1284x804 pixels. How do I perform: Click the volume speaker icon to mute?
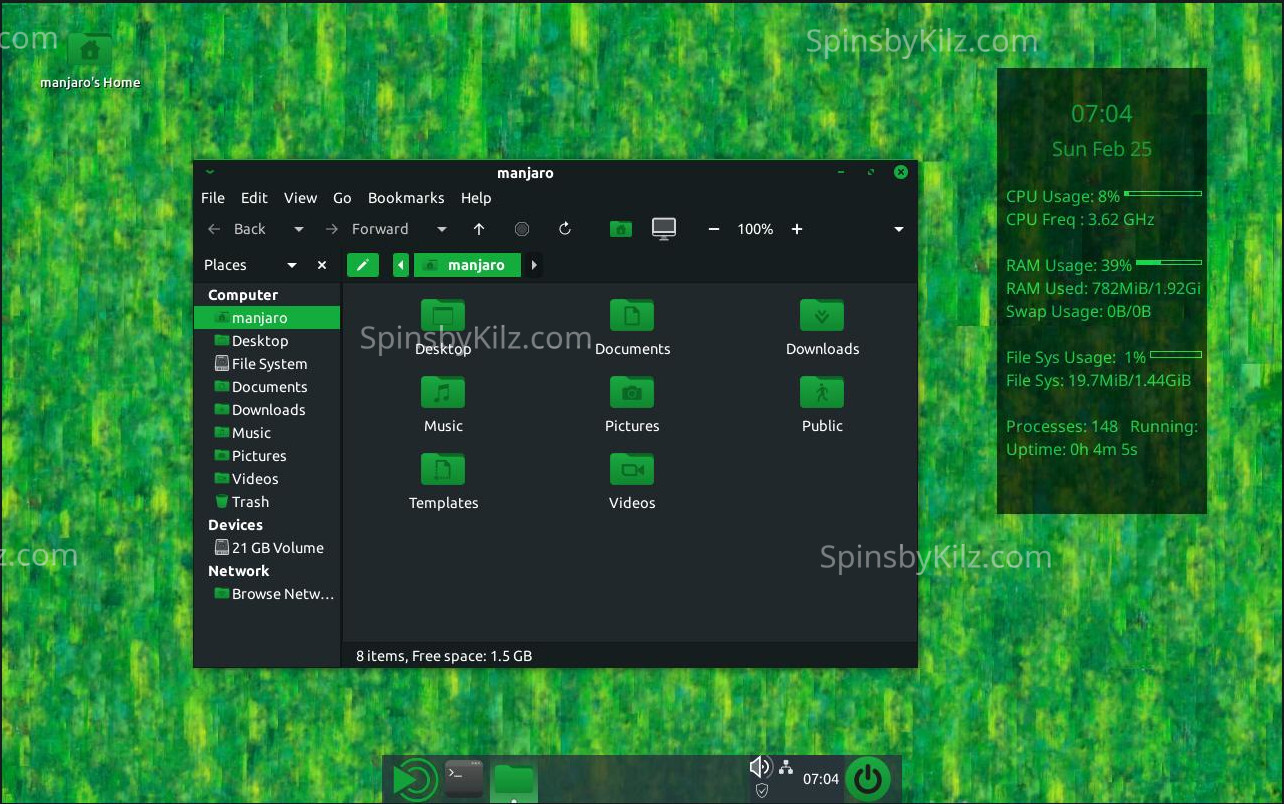tap(760, 766)
